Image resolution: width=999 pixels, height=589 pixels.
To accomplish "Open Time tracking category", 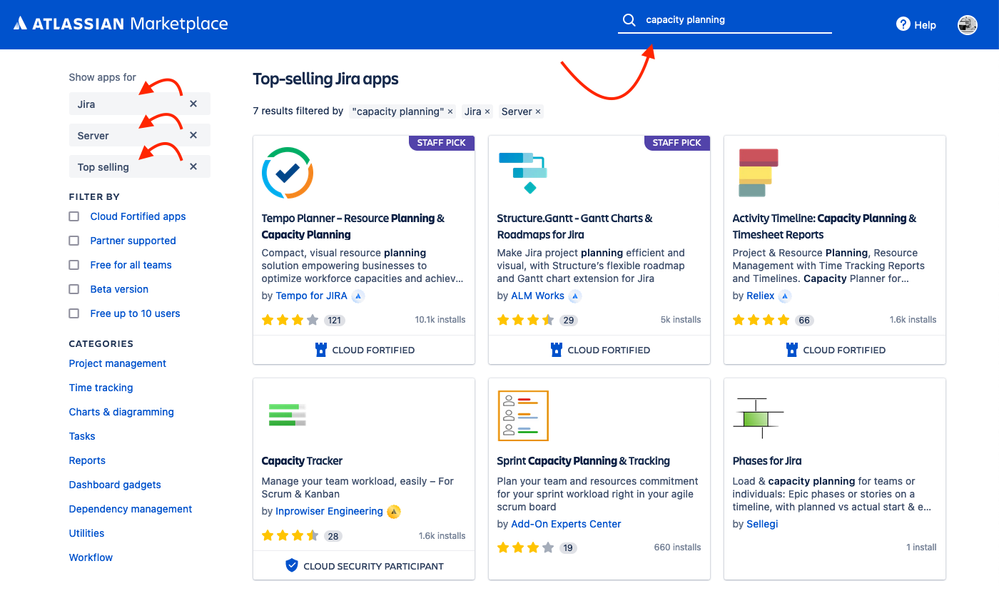I will 101,388.
